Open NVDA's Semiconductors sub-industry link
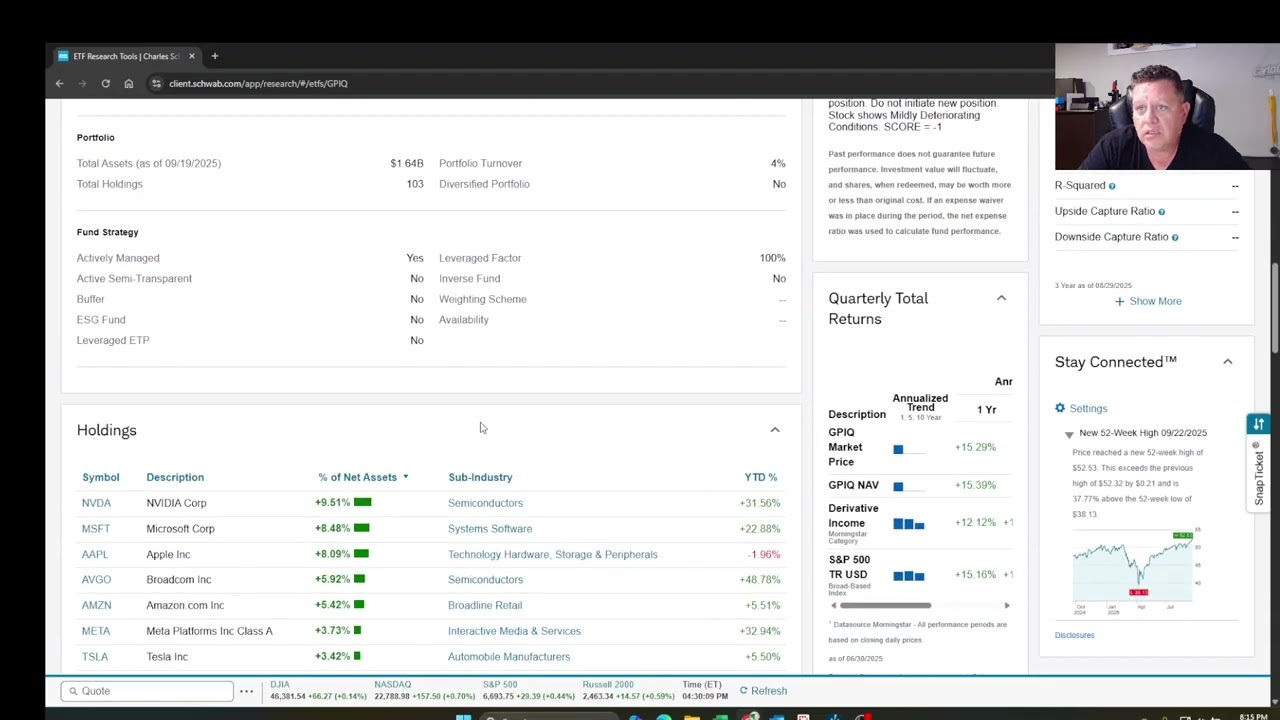The width and height of the screenshot is (1280, 720). coord(485,503)
